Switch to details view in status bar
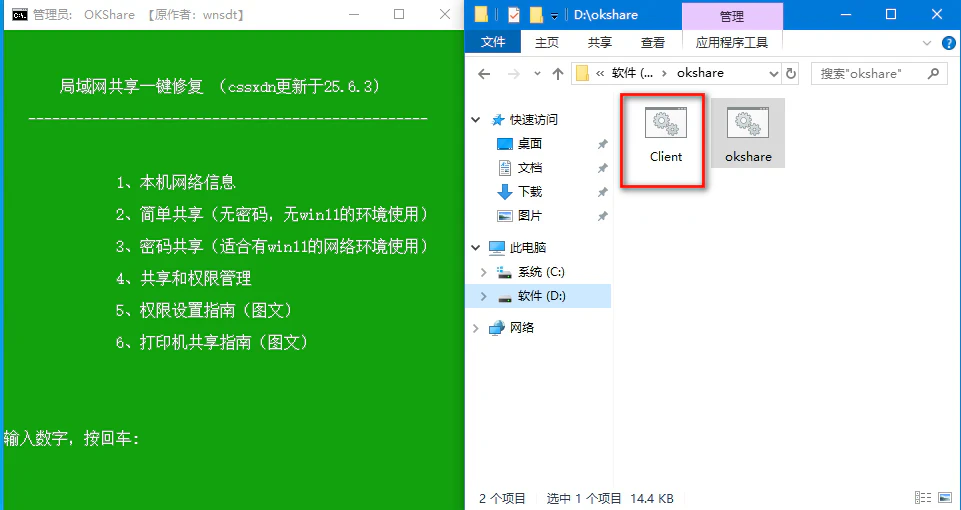This screenshot has height=510, width=961. tap(922, 498)
